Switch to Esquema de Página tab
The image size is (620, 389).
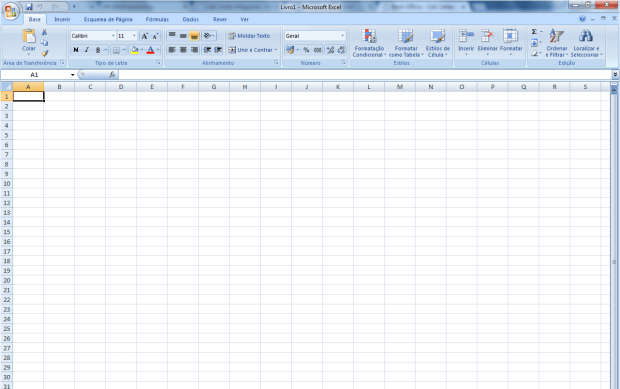[x=108, y=19]
